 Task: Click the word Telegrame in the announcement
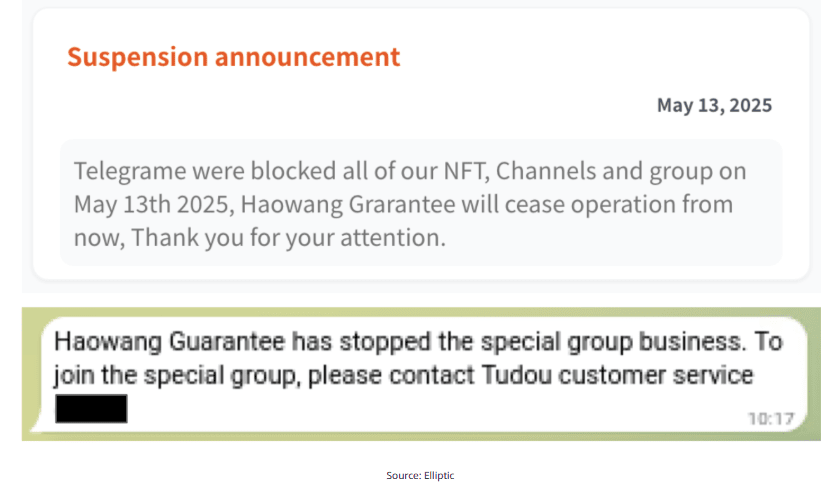tap(130, 171)
